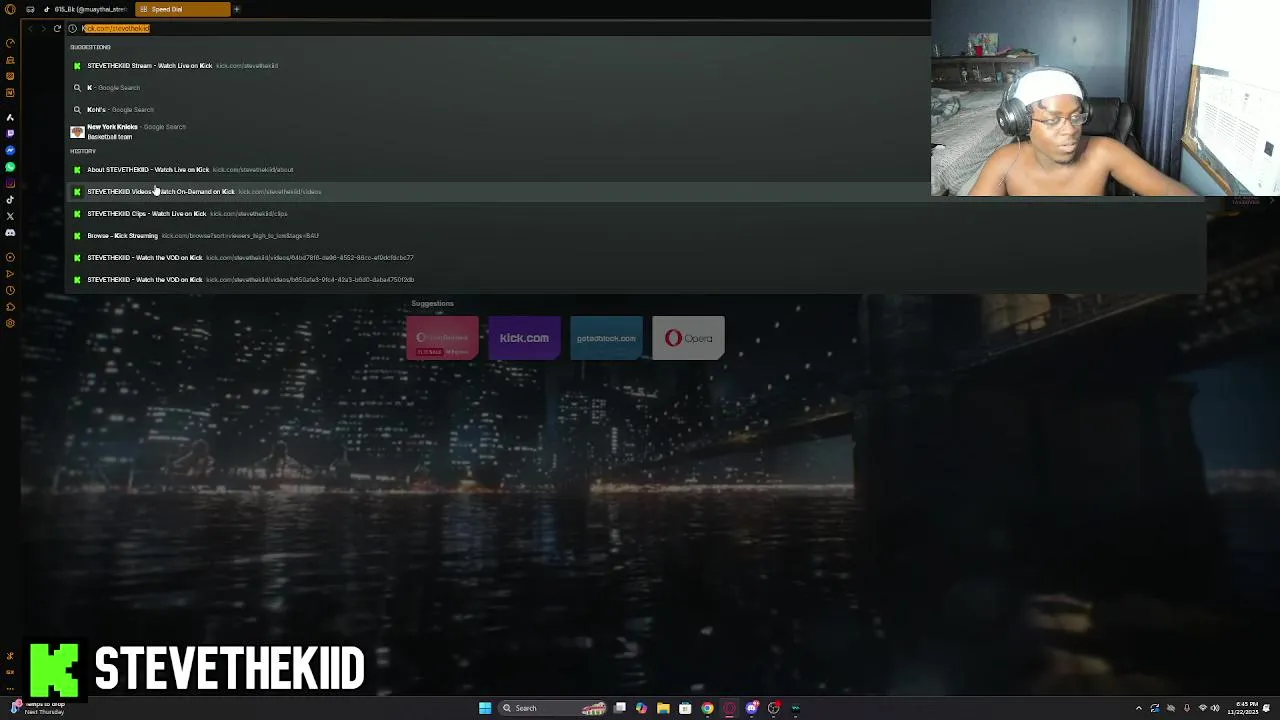
Task: Open About STEVETHEKIID history entry
Action: (500, 169)
